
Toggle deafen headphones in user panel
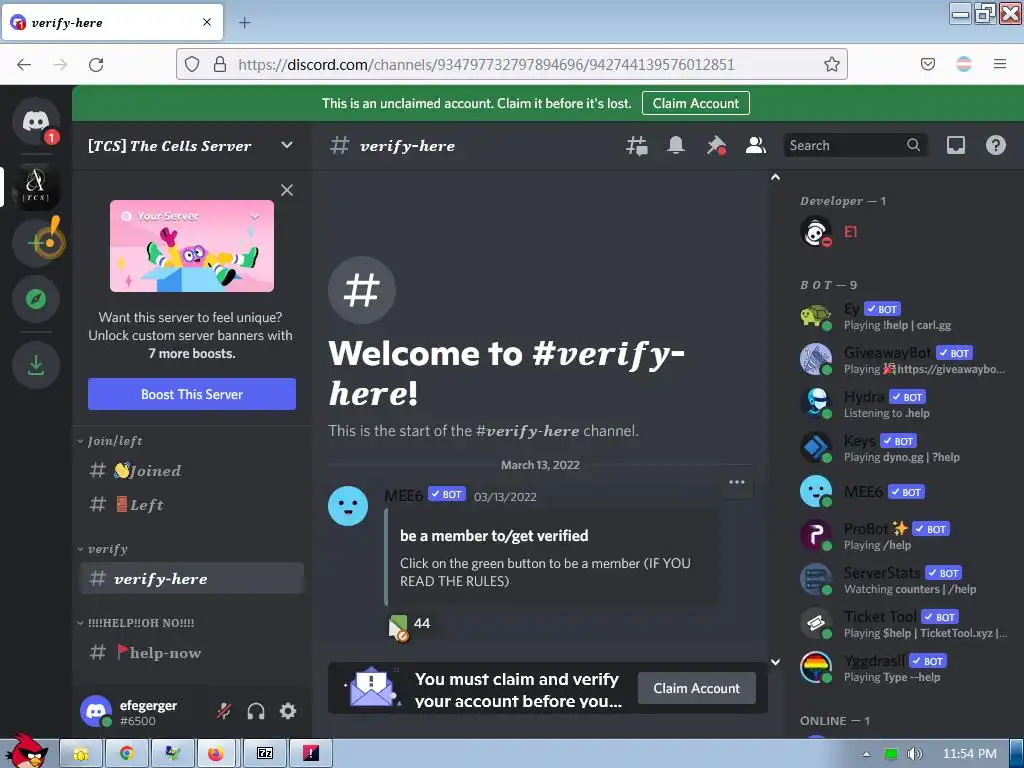tap(256, 711)
